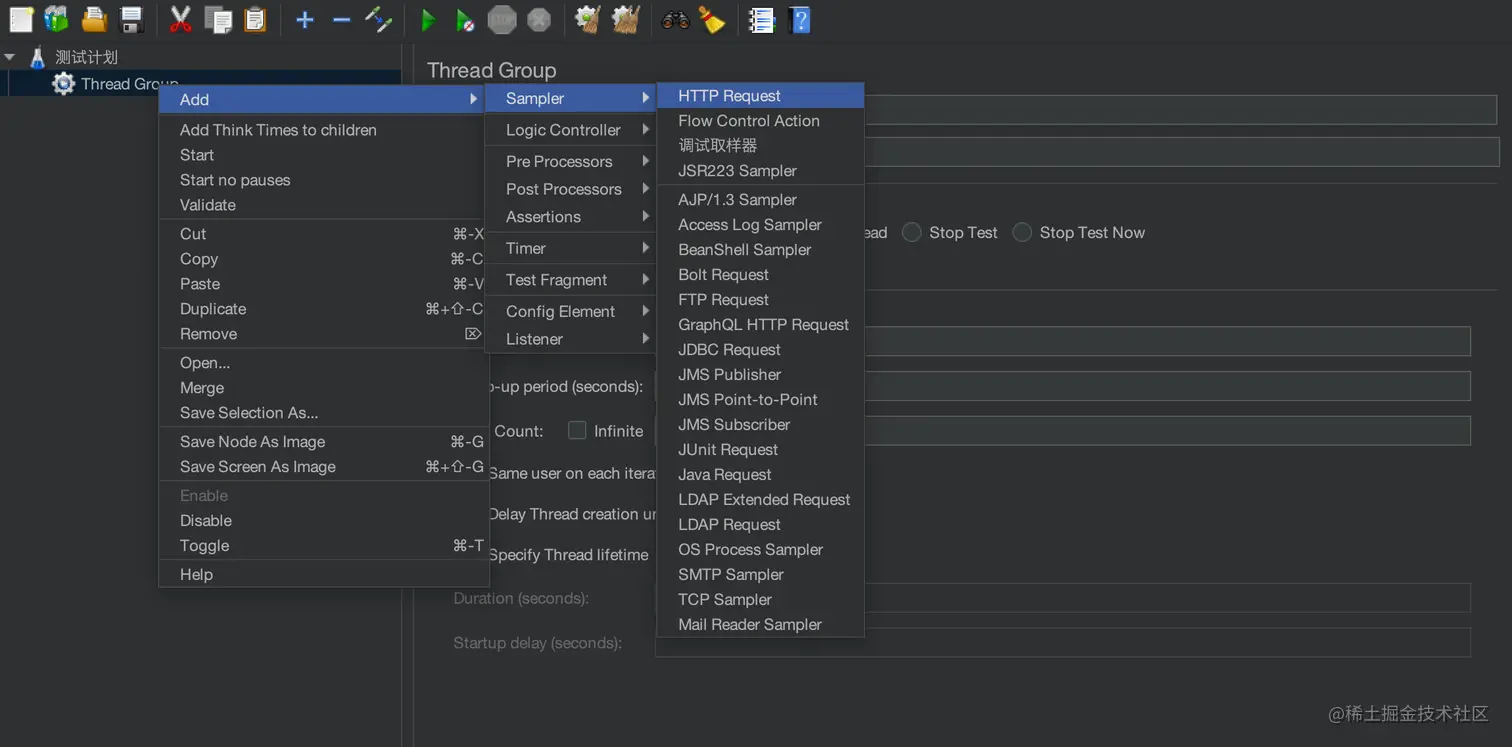
Task: Click Validate in the context menu
Action: pyautogui.click(x=322, y=205)
